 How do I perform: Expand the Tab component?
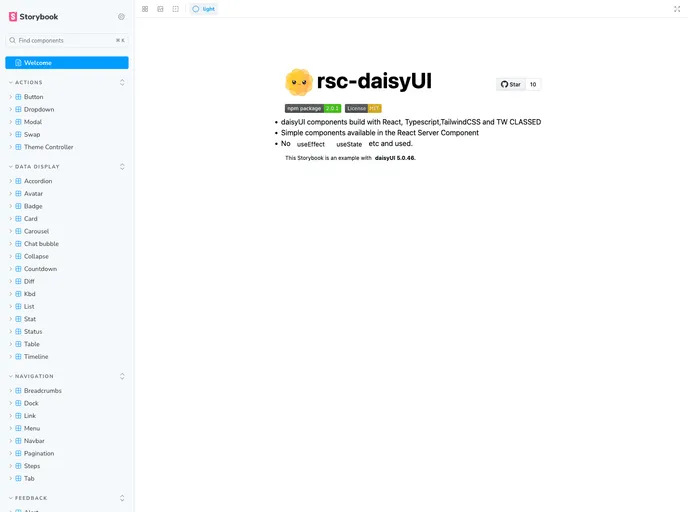pyautogui.click(x=67, y=479)
